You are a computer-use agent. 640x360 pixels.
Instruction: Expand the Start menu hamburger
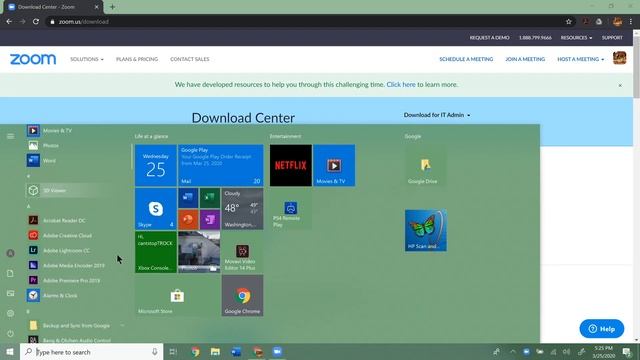(x=11, y=136)
